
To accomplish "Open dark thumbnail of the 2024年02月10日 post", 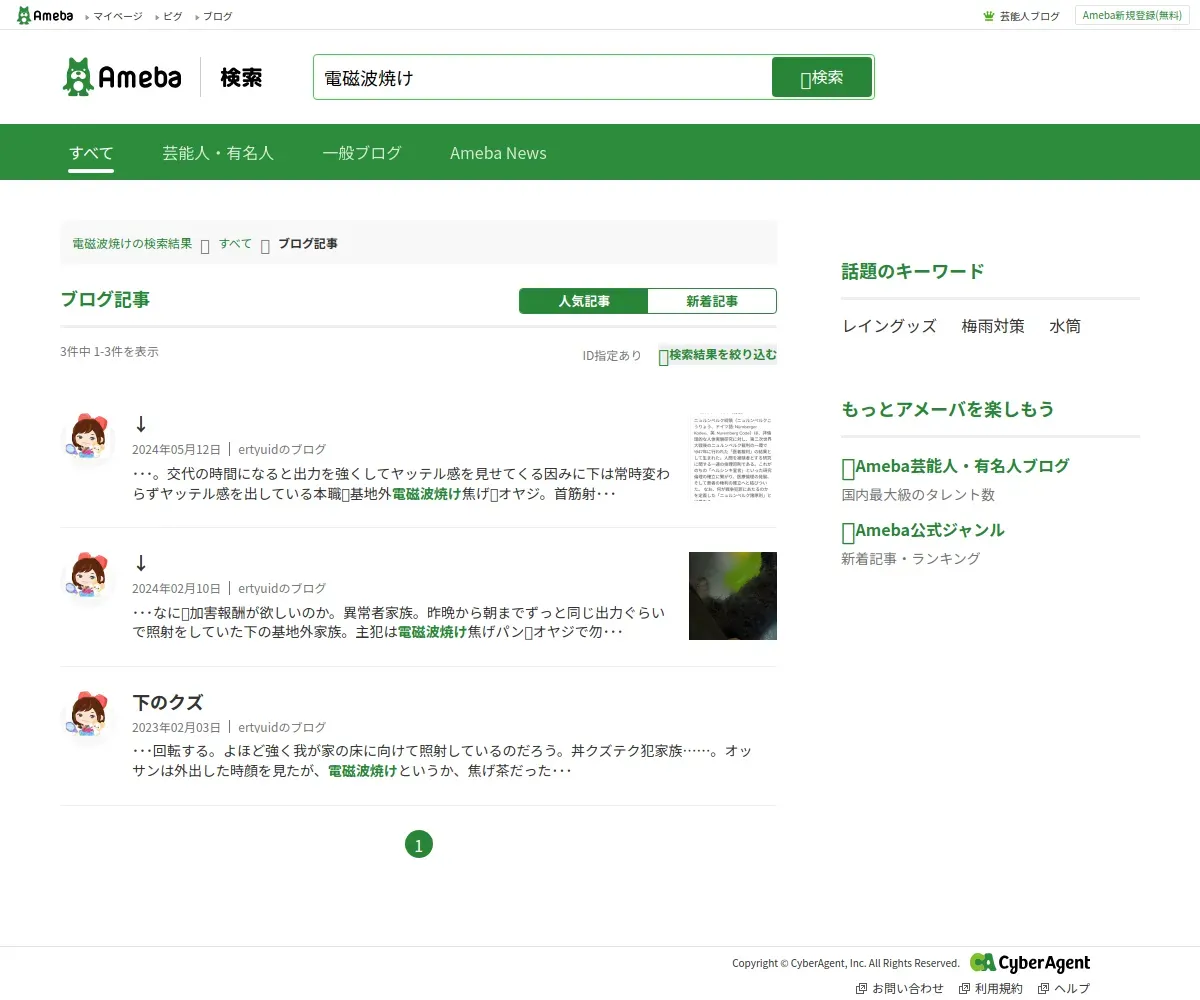I will click(x=733, y=596).
